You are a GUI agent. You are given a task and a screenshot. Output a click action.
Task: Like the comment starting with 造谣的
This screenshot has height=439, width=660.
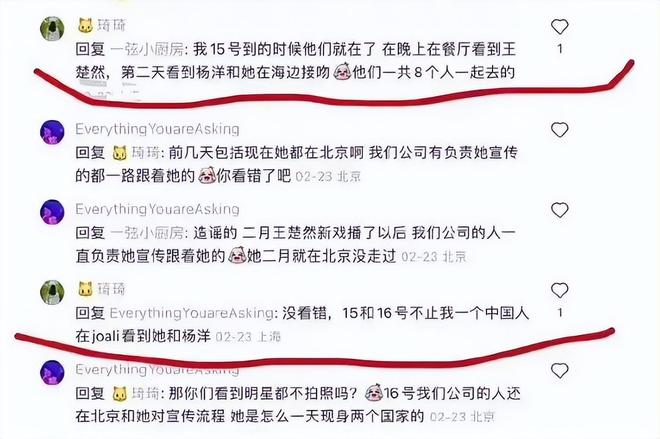[x=559, y=210]
